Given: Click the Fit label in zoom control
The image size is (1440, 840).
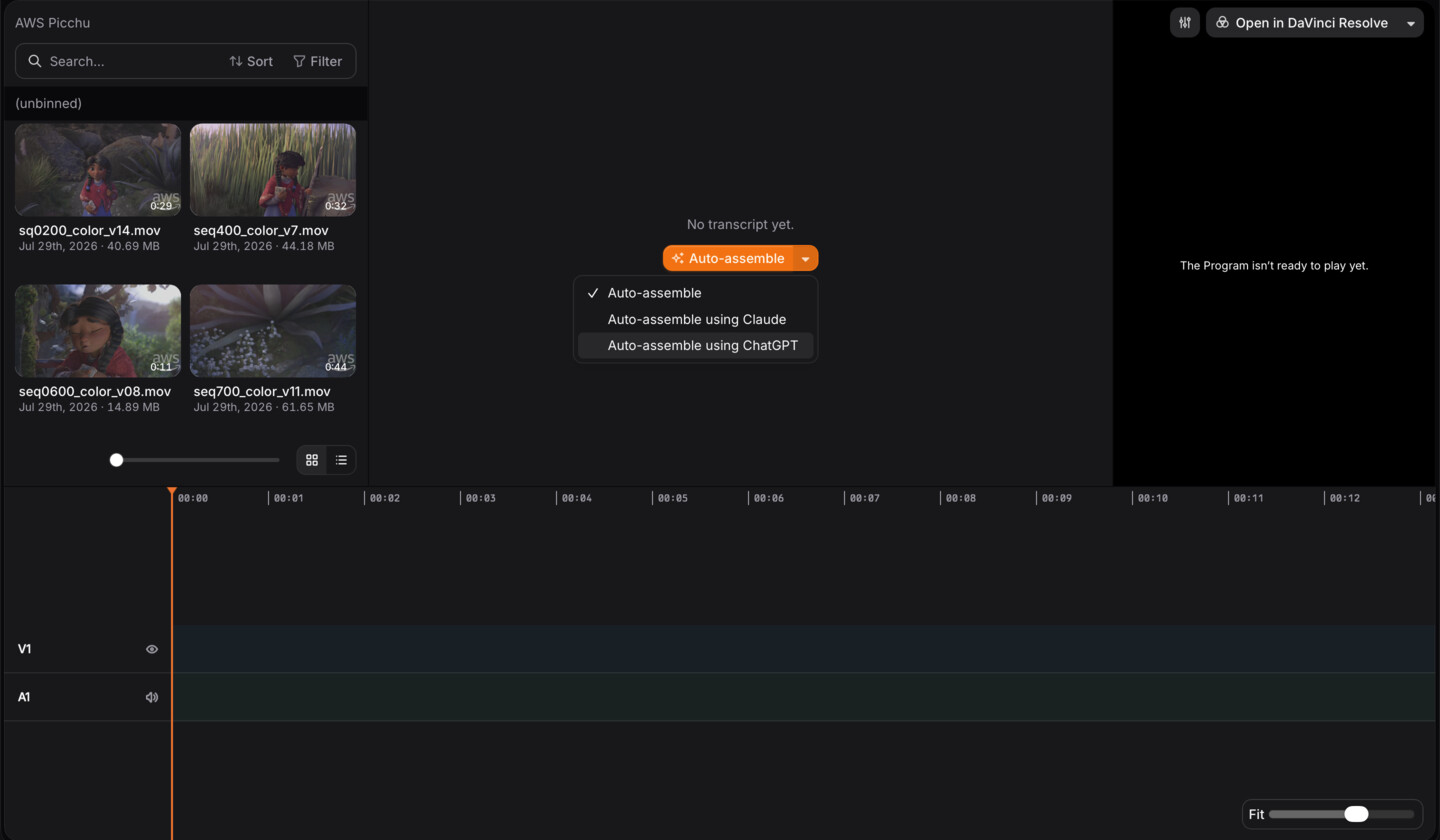Looking at the screenshot, I should [1256, 814].
